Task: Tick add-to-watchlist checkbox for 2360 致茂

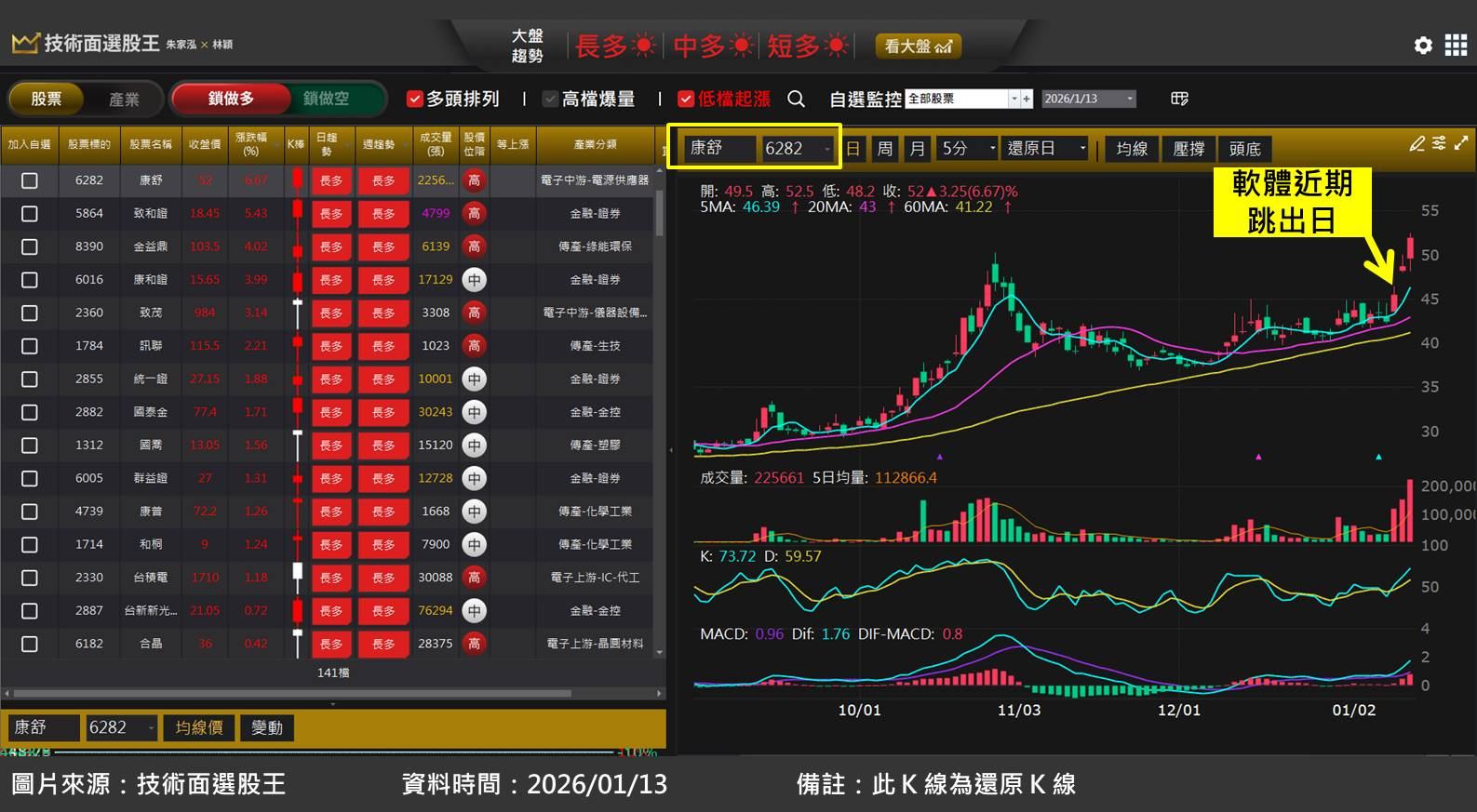Action: 30,313
